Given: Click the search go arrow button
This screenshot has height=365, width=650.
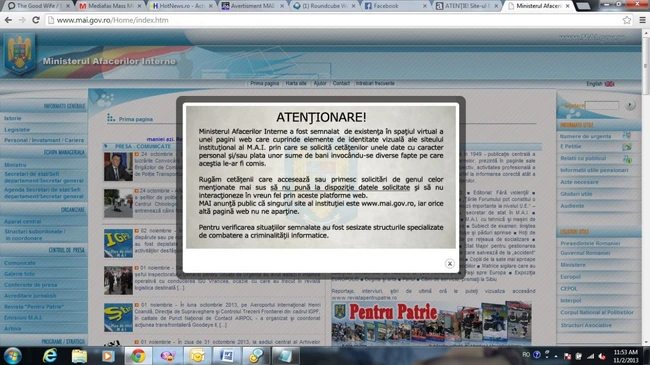Looking at the screenshot, I should [630, 105].
